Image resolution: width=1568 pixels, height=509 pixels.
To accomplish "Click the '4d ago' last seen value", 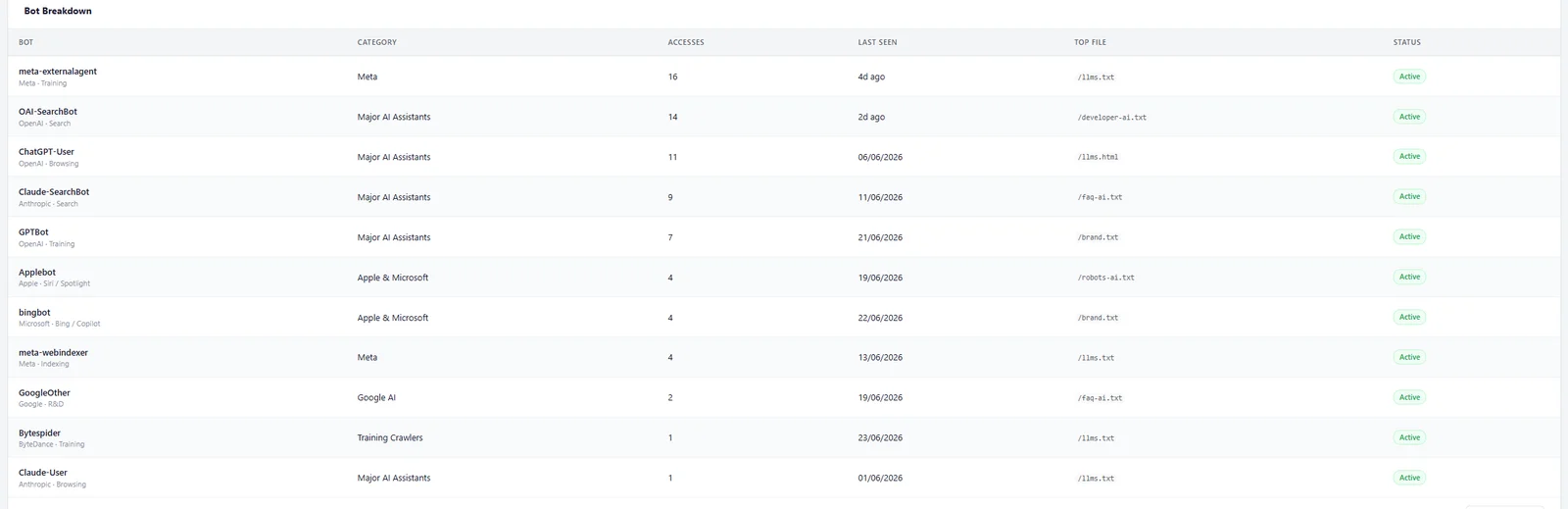I will [871, 76].
